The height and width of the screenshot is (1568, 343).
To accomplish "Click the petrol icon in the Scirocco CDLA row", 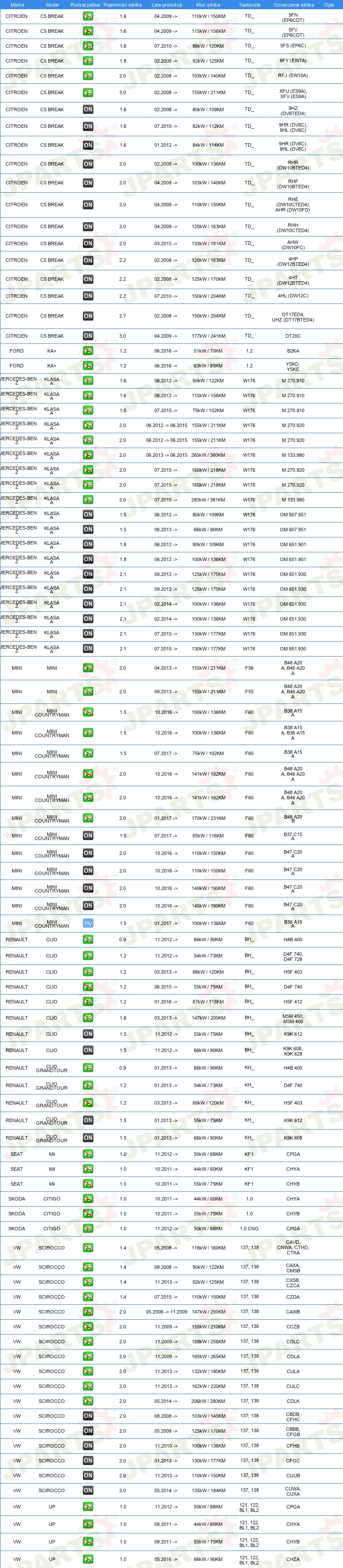I will pos(88,1356).
